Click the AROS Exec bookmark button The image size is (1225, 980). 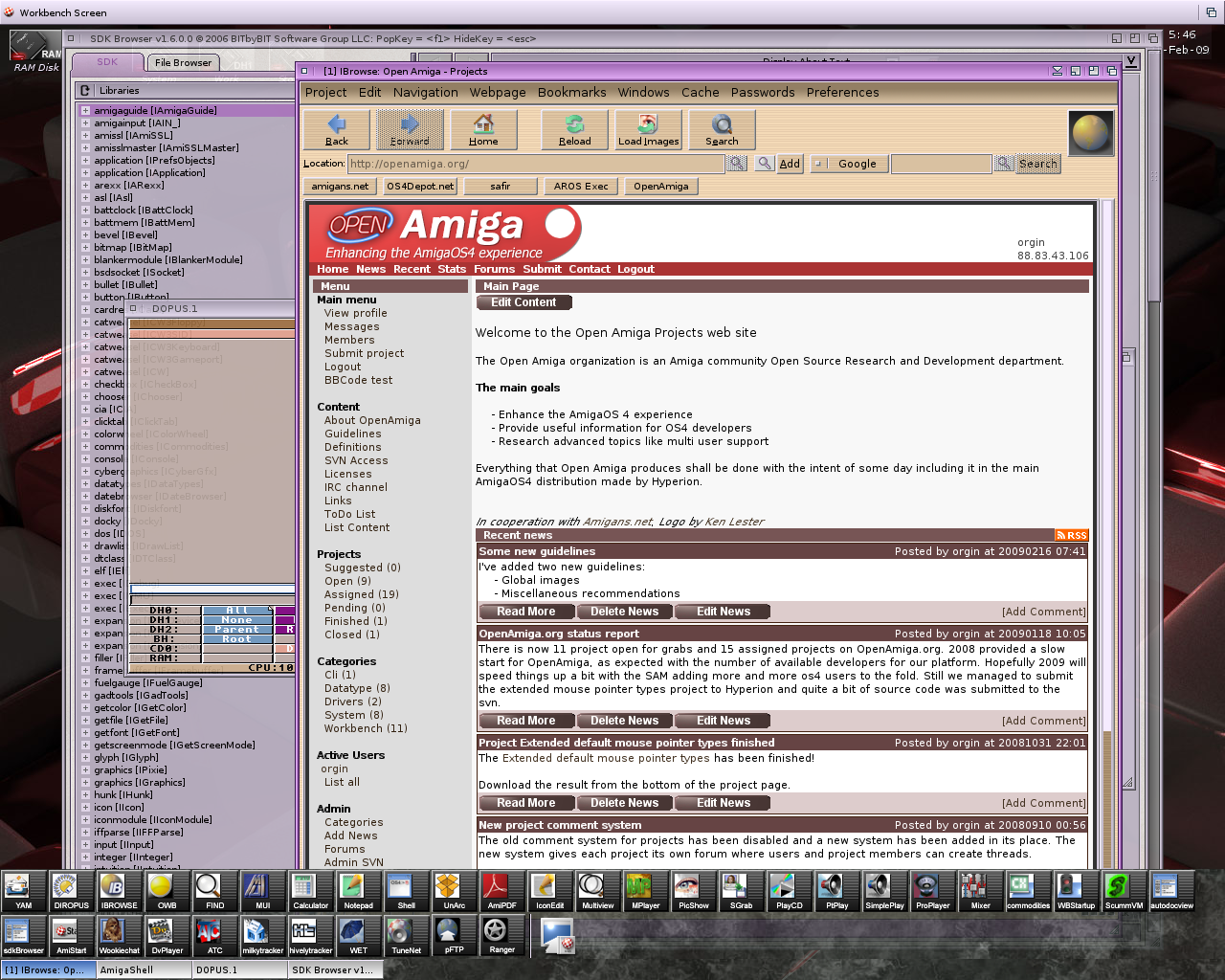(581, 187)
